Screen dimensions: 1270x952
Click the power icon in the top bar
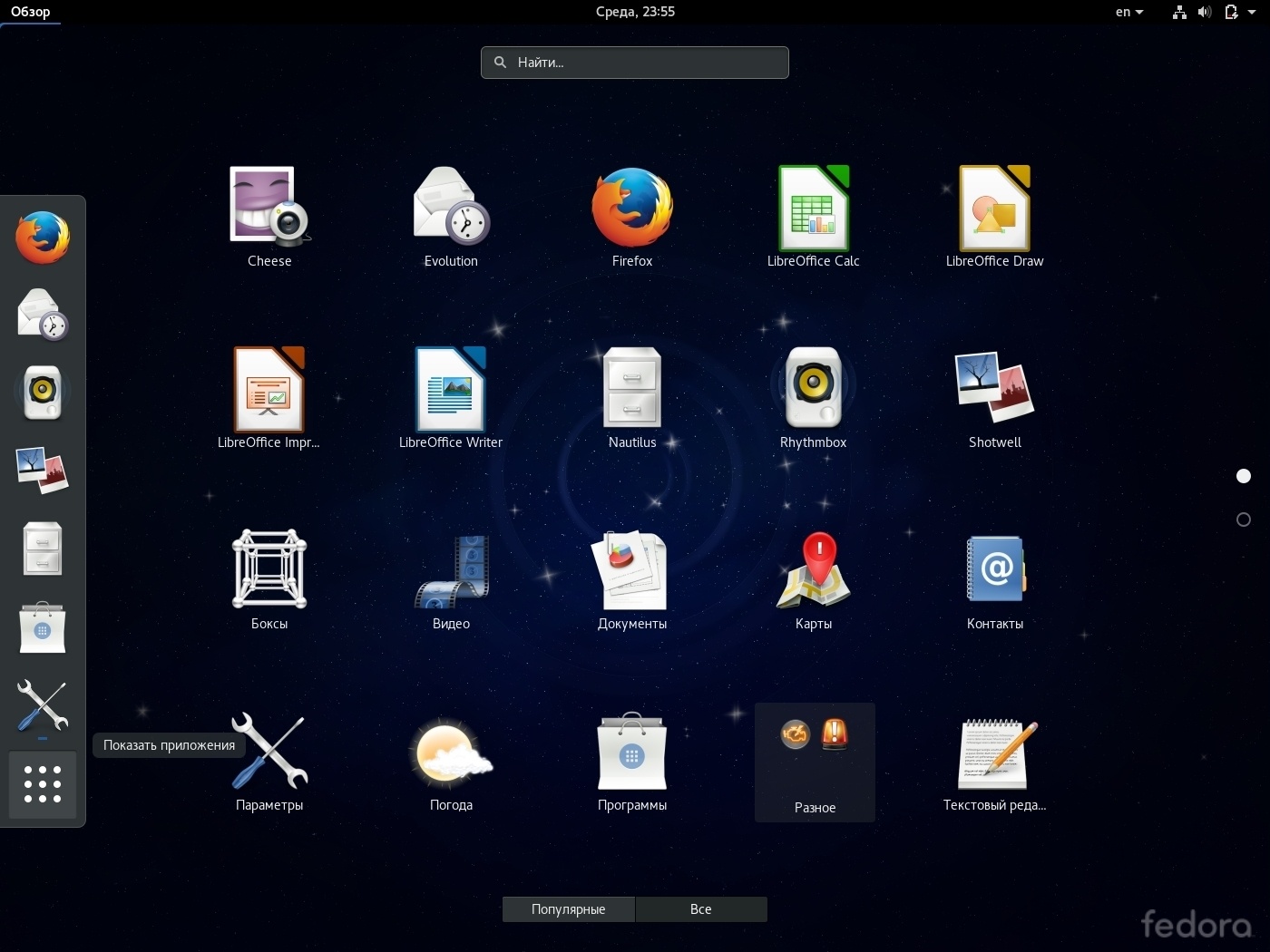[1231, 12]
